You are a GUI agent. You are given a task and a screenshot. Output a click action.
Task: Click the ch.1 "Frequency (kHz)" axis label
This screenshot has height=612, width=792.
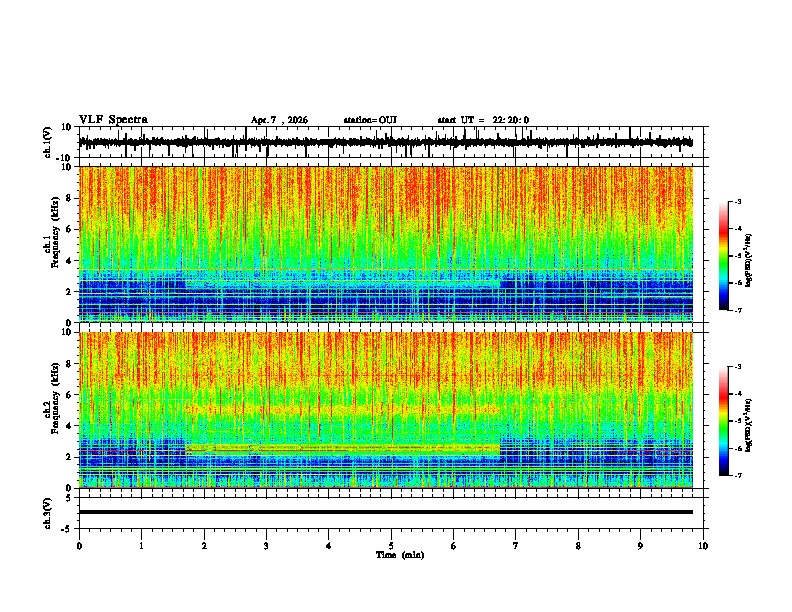coord(55,232)
